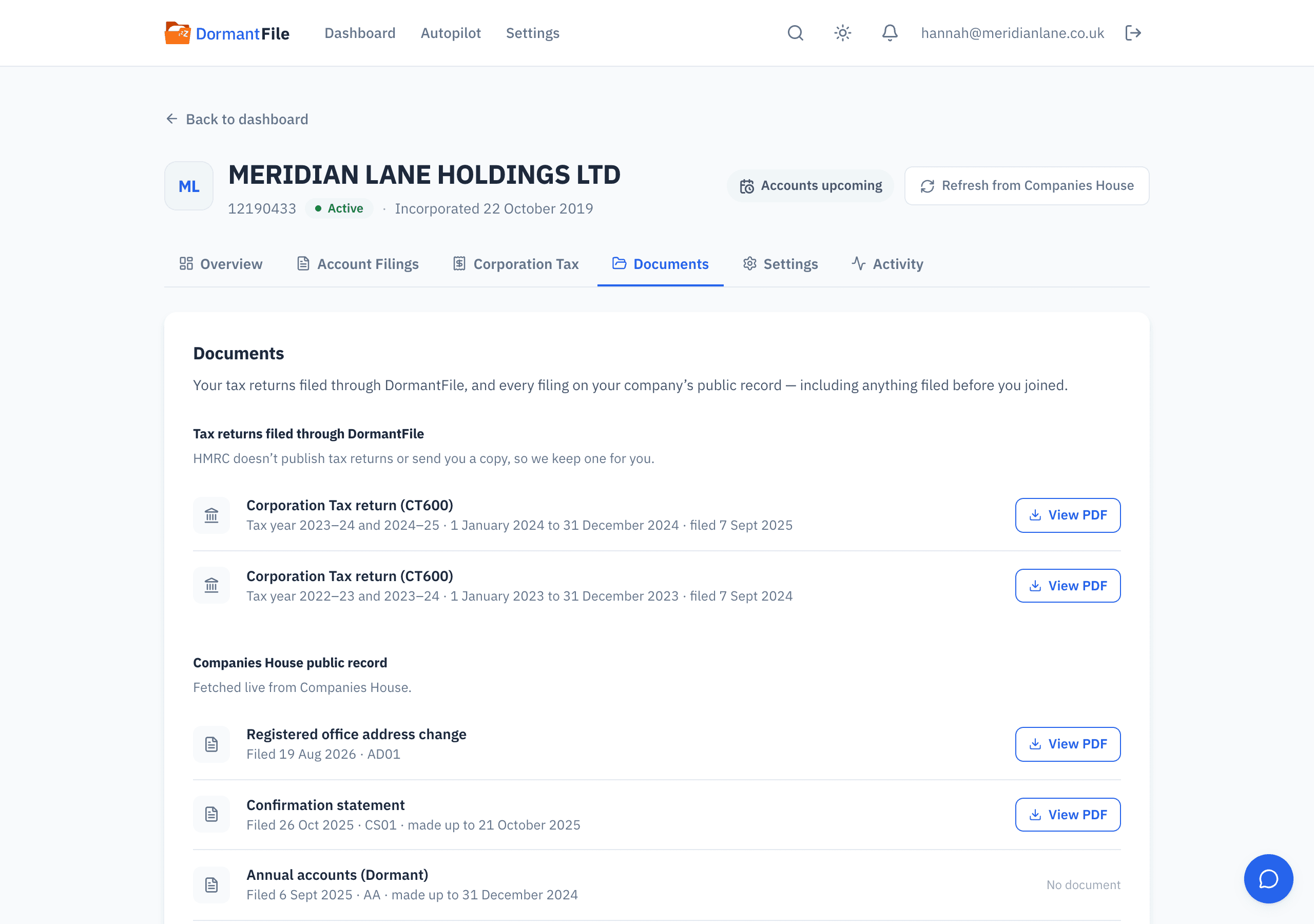View PDF for 2023–24 and 2024–25 CT600

point(1068,515)
